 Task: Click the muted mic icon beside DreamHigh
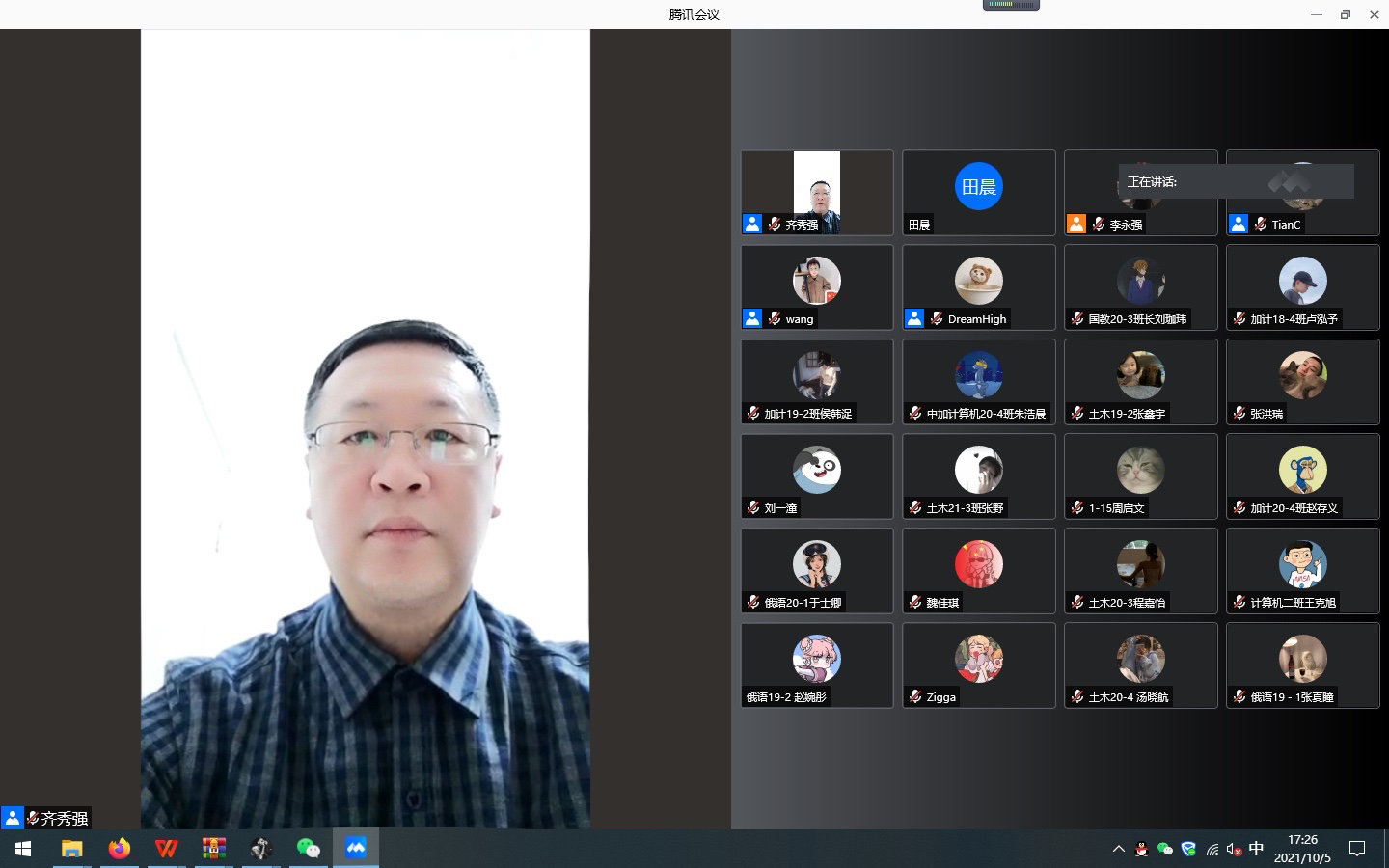[x=936, y=318]
